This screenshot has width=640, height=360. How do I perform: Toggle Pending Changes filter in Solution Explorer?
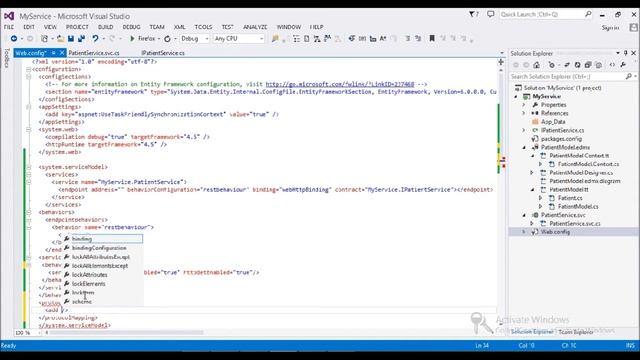coord(552,65)
